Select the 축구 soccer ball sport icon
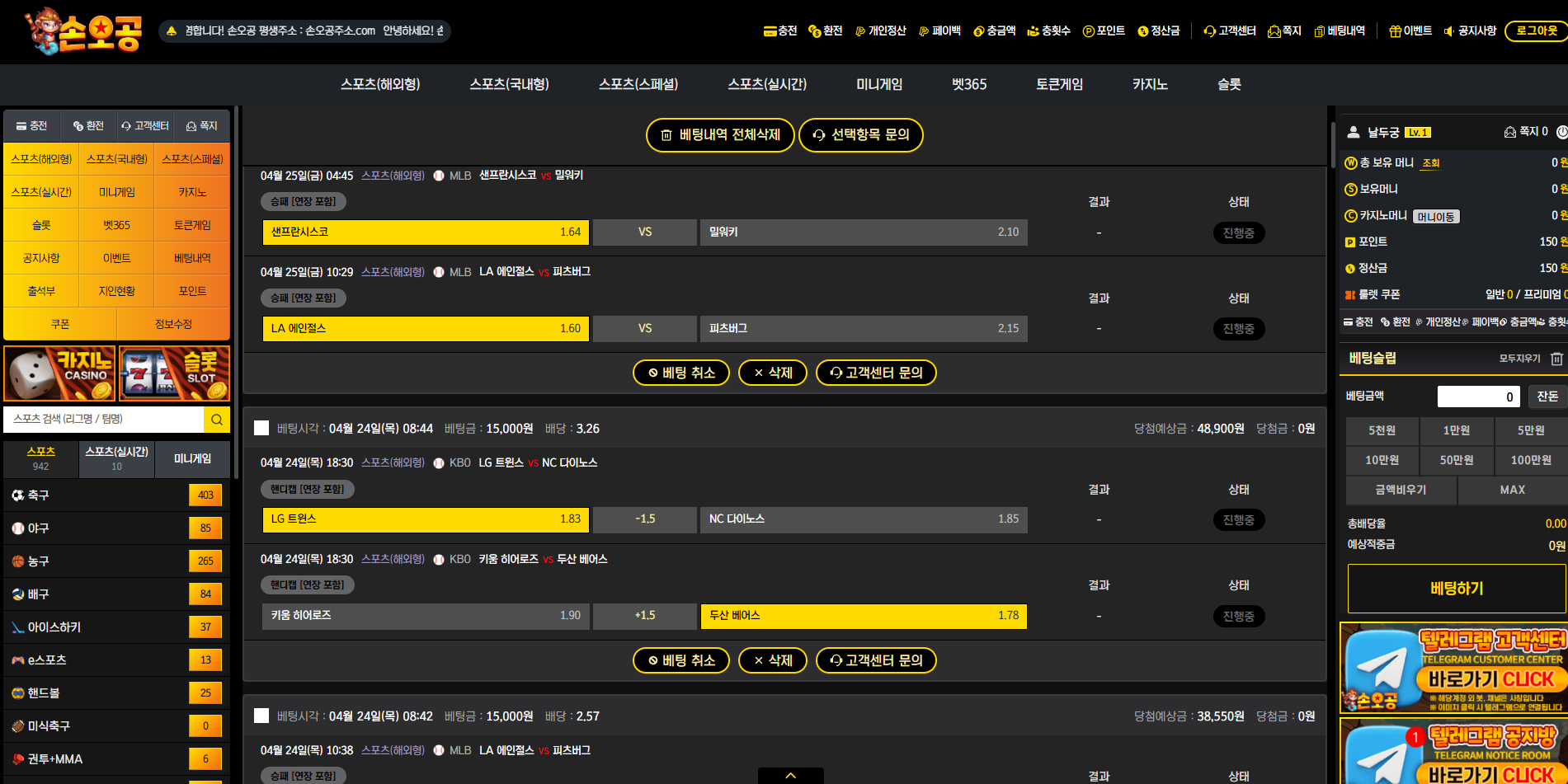Image resolution: width=1568 pixels, height=784 pixels. click(18, 495)
